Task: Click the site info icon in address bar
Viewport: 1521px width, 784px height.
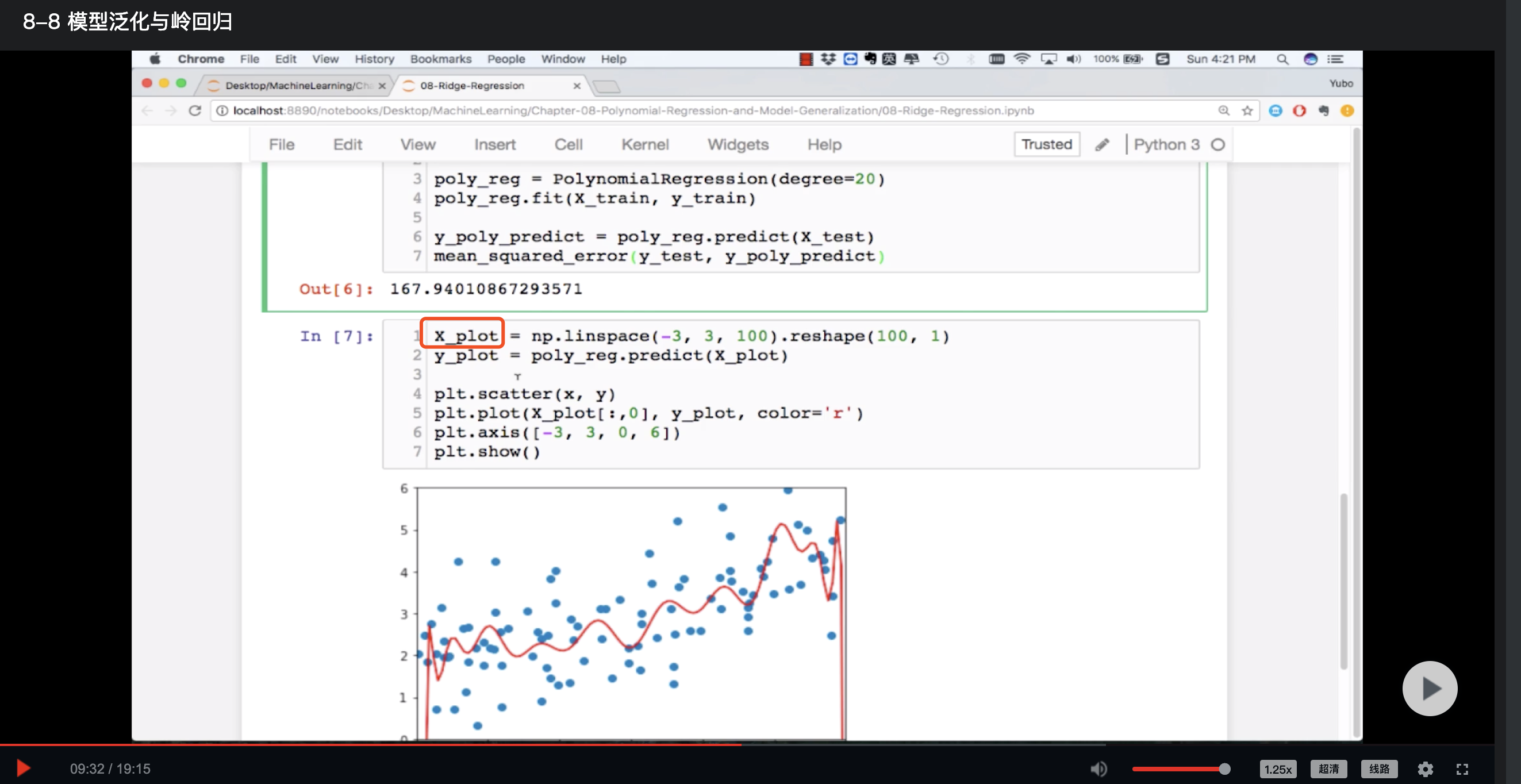Action: click(x=221, y=110)
